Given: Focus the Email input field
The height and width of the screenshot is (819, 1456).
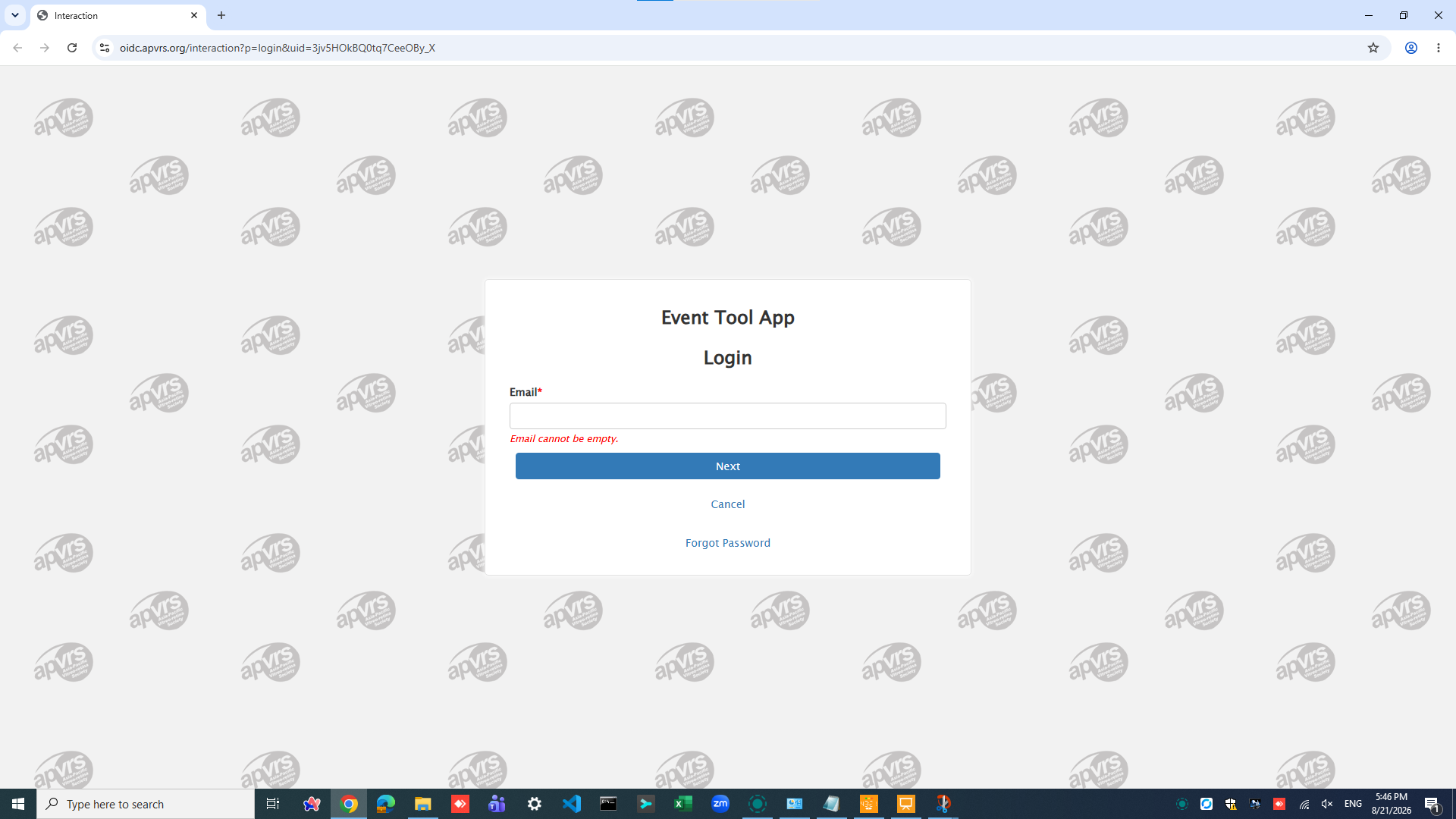Looking at the screenshot, I should point(727,416).
